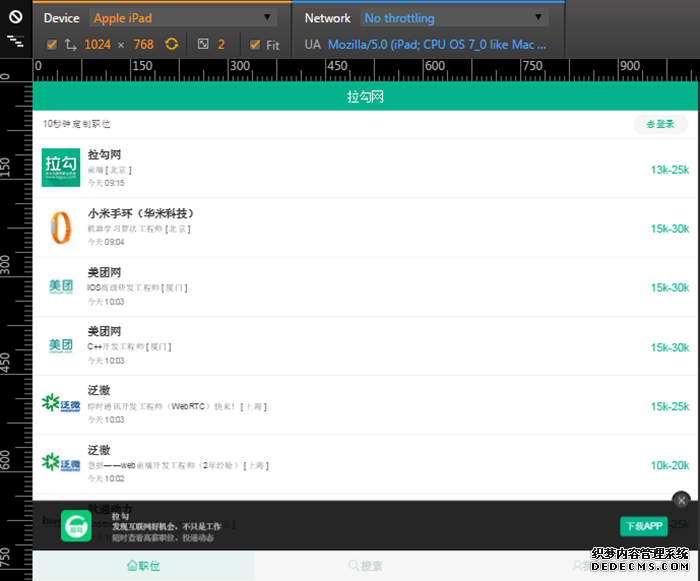Click the orange 小米手环 band logo
This screenshot has height=581, width=700.
[x=61, y=227]
